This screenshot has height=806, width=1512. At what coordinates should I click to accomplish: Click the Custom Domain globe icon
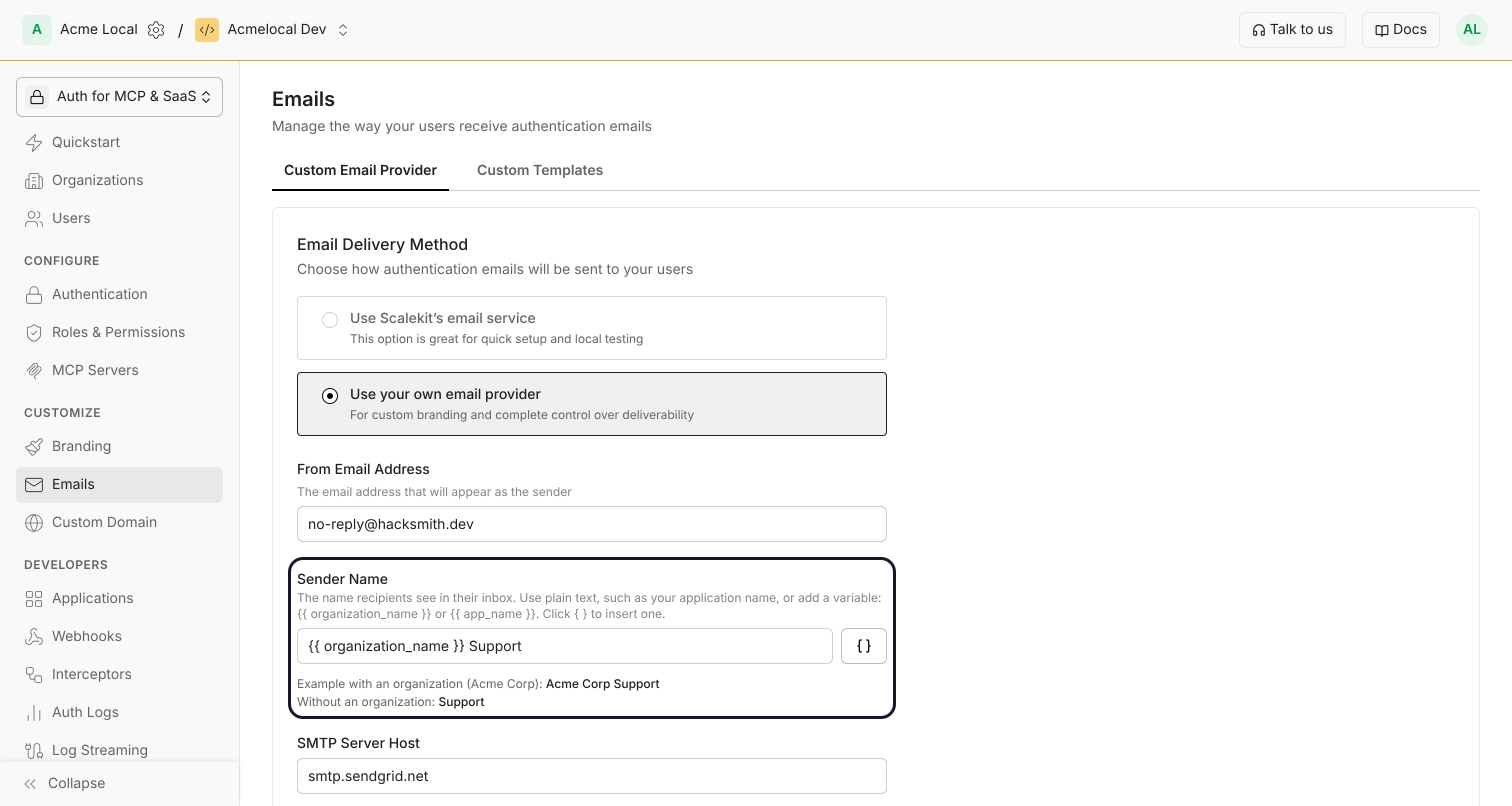click(34, 522)
